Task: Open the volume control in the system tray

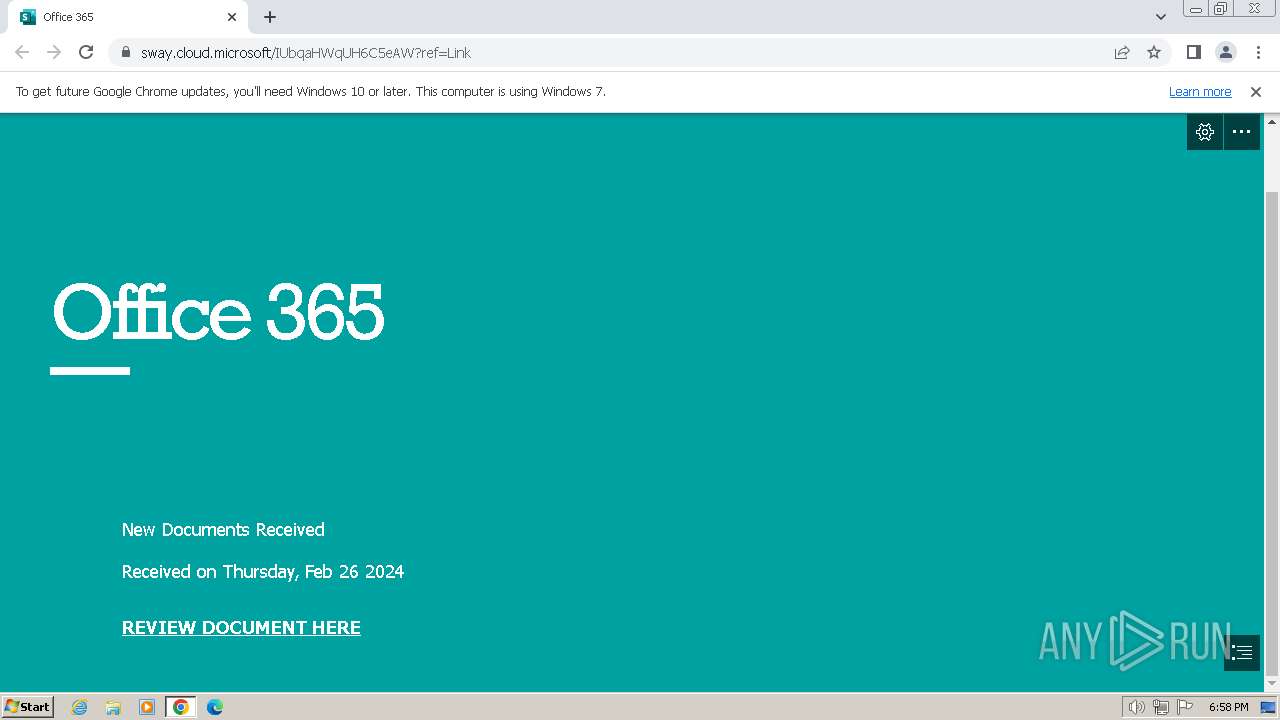Action: (1137, 707)
